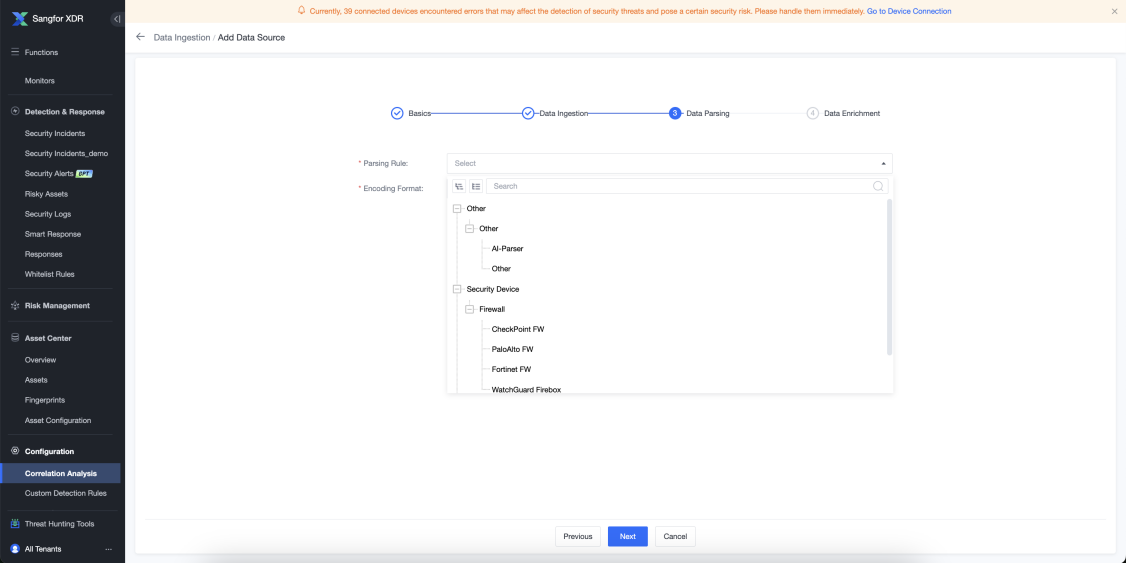
Task: Click the Previous button
Action: [577, 536]
